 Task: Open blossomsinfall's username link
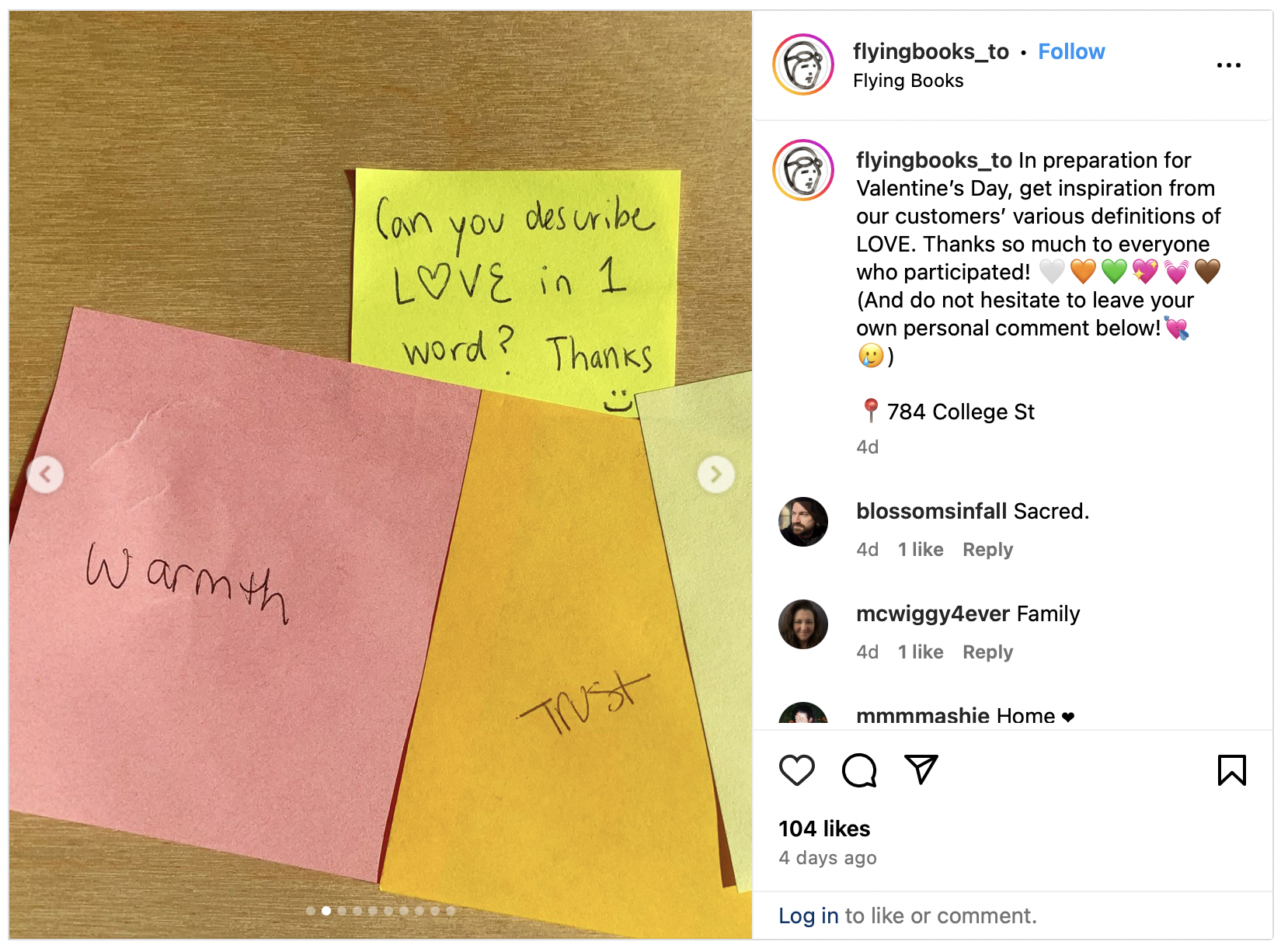pos(931,511)
